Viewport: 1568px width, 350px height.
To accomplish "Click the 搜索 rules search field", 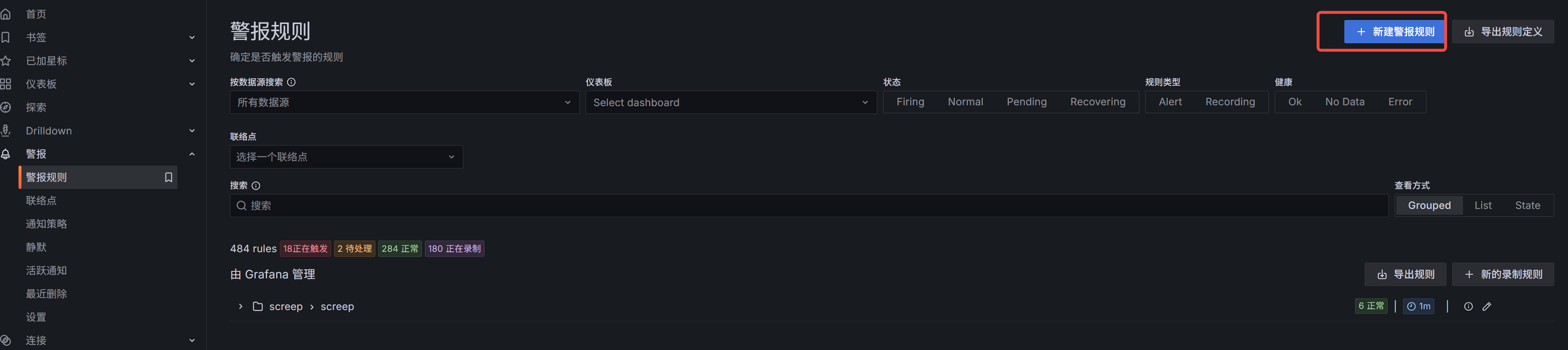I will pos(809,206).
